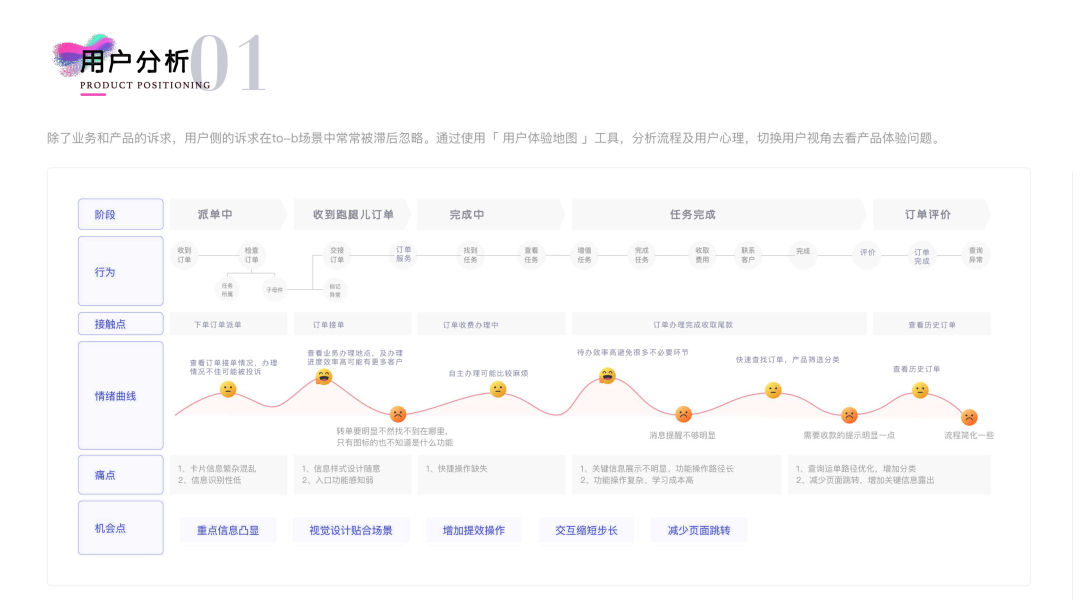1081x600 pixels.
Task: Select the '订单服务' behavior node
Action: (404, 254)
